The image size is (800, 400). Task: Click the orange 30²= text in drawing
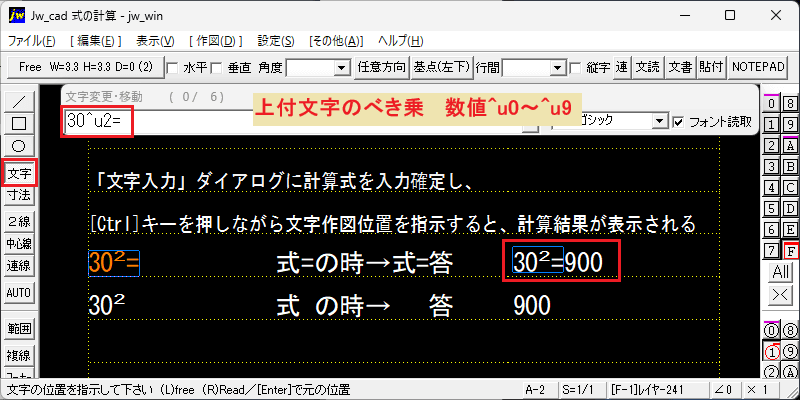click(114, 263)
